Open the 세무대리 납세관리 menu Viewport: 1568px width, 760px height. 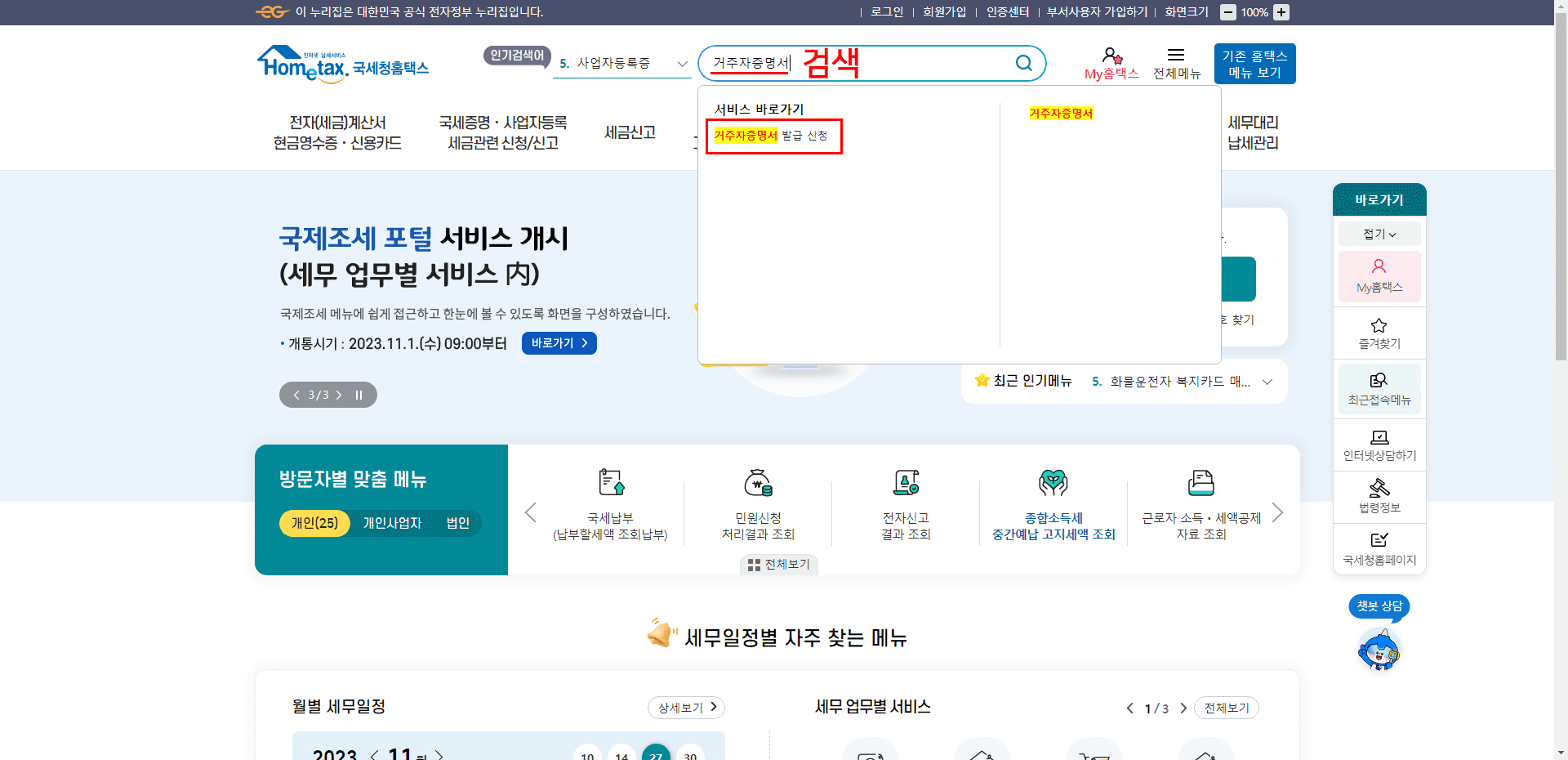pyautogui.click(x=1253, y=132)
